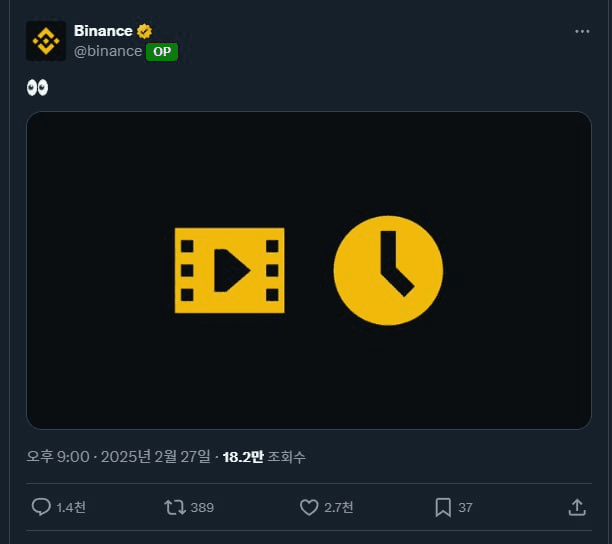Viewport: 612px width, 544px height.
Task: Click the yellow clock icon
Action: 388,270
